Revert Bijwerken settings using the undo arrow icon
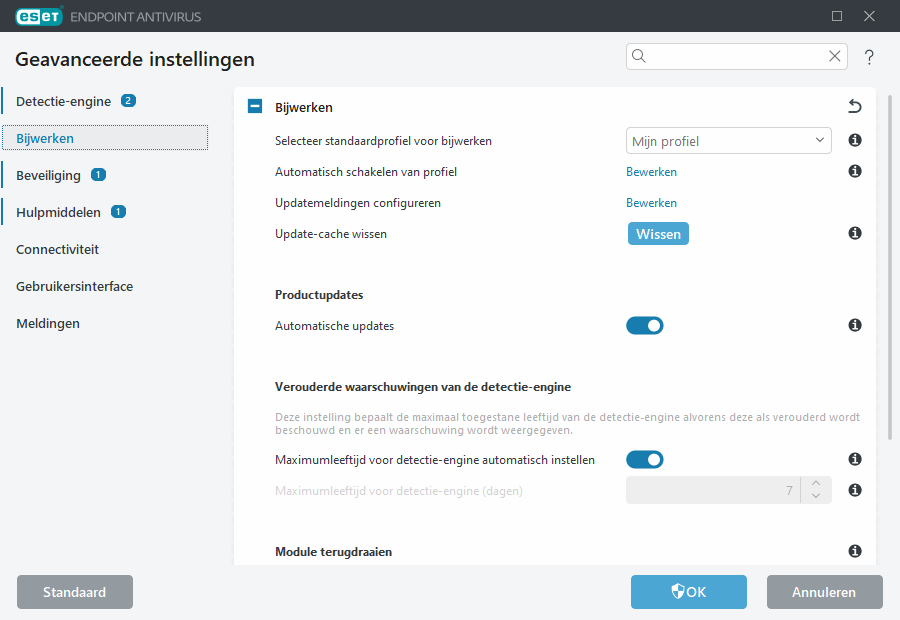 pos(855,106)
